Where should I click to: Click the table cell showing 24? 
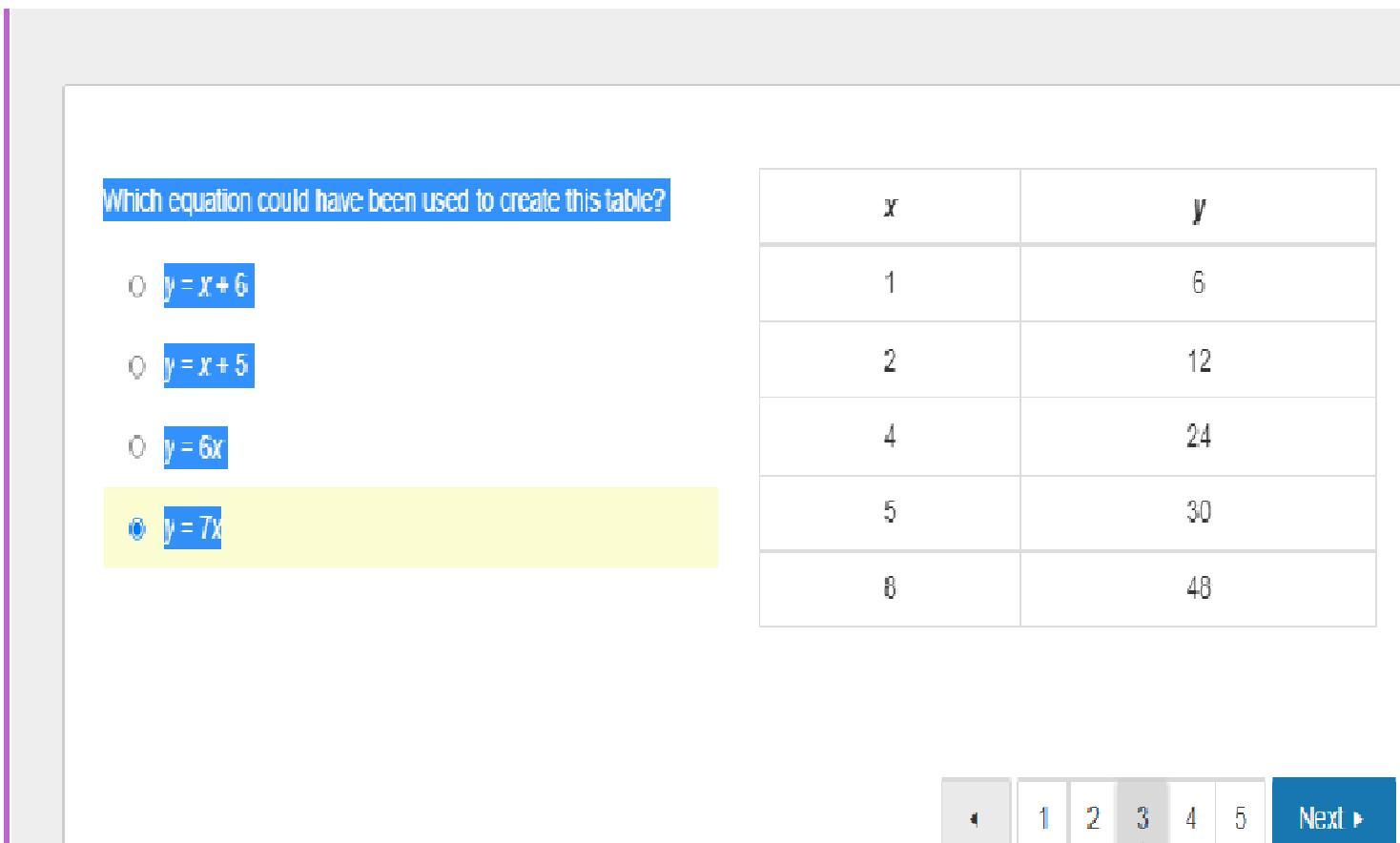1198,437
